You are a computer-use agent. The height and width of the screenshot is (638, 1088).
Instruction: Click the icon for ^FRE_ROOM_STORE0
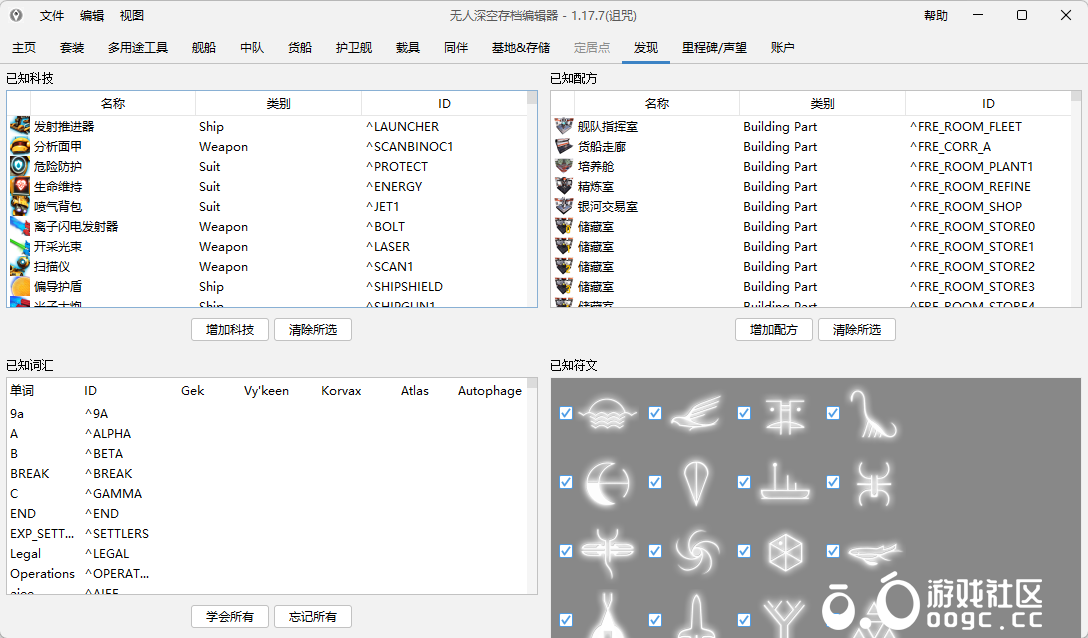[564, 226]
